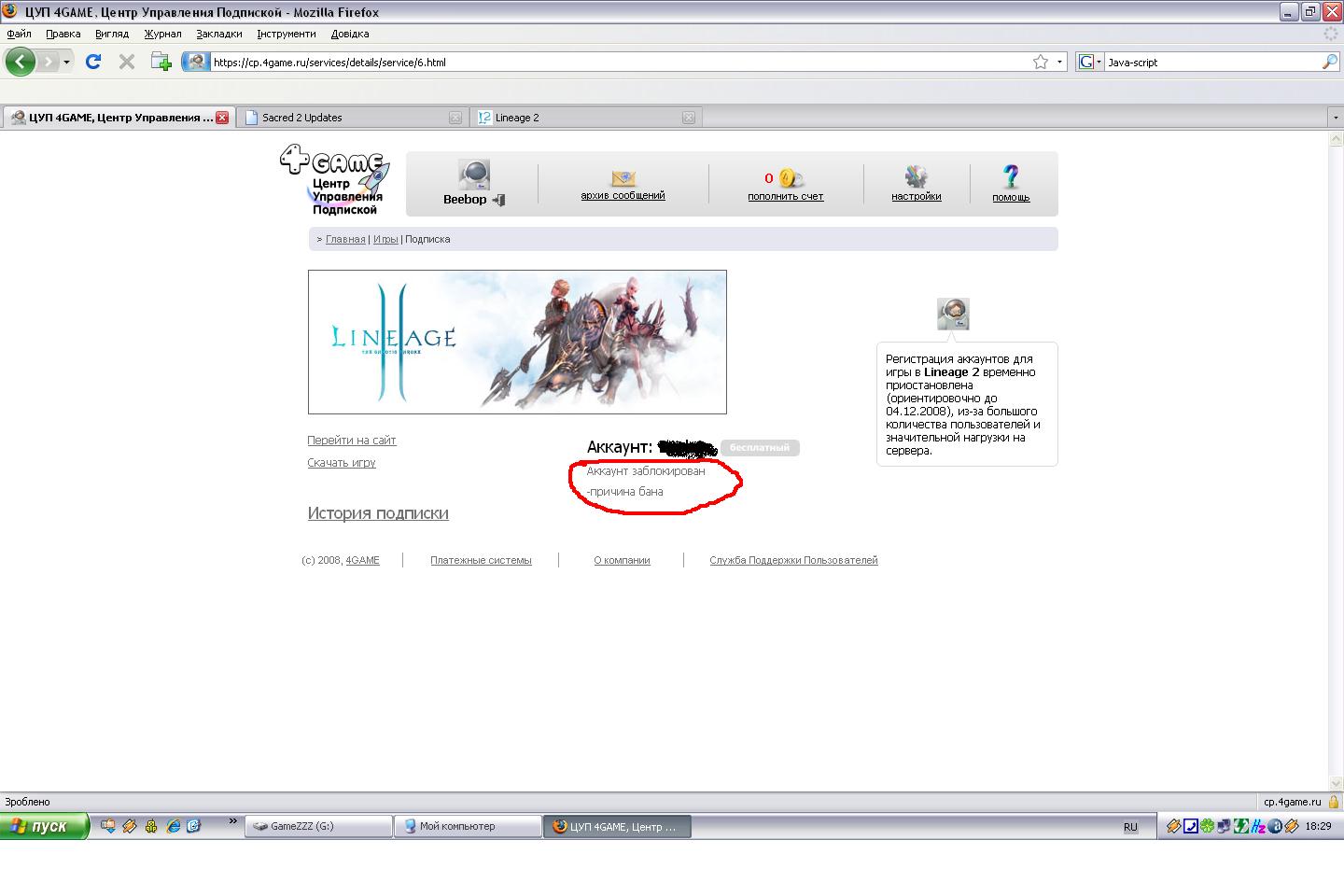Viewport: 1344px width, 896px height.
Task: Switch to Мой компьютер taskbar window
Action: click(469, 827)
